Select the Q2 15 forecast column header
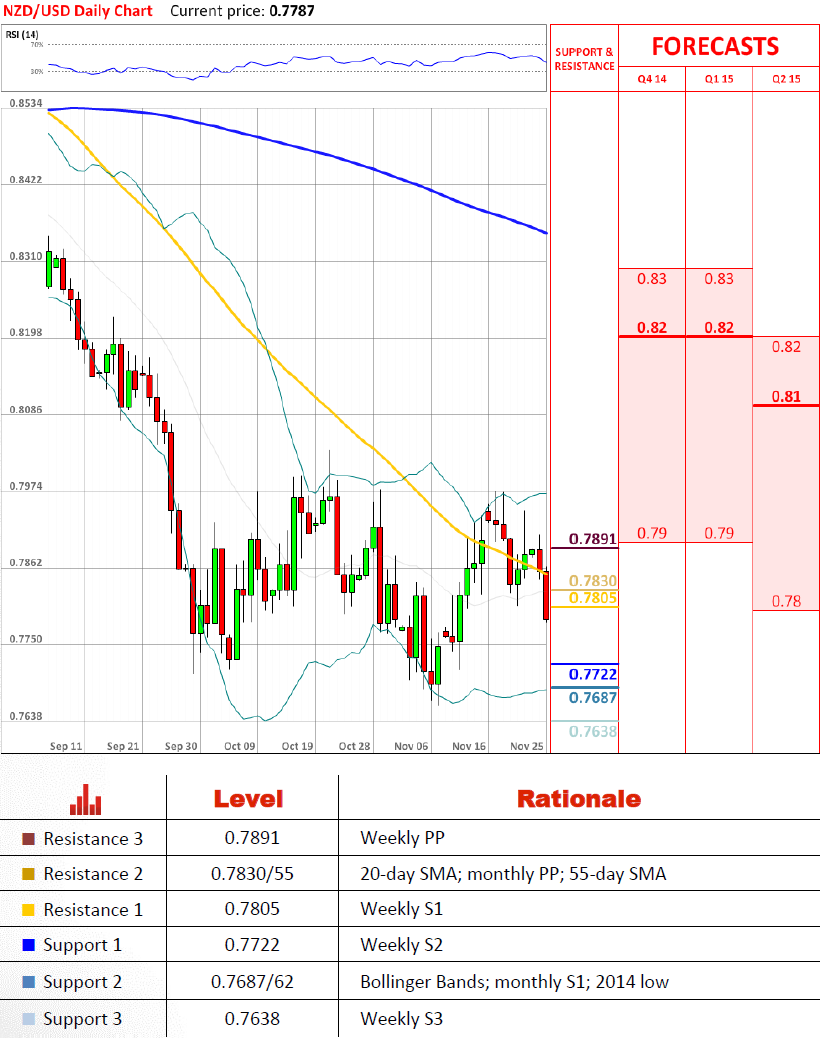Image resolution: width=821 pixels, height=1038 pixels. [x=787, y=79]
